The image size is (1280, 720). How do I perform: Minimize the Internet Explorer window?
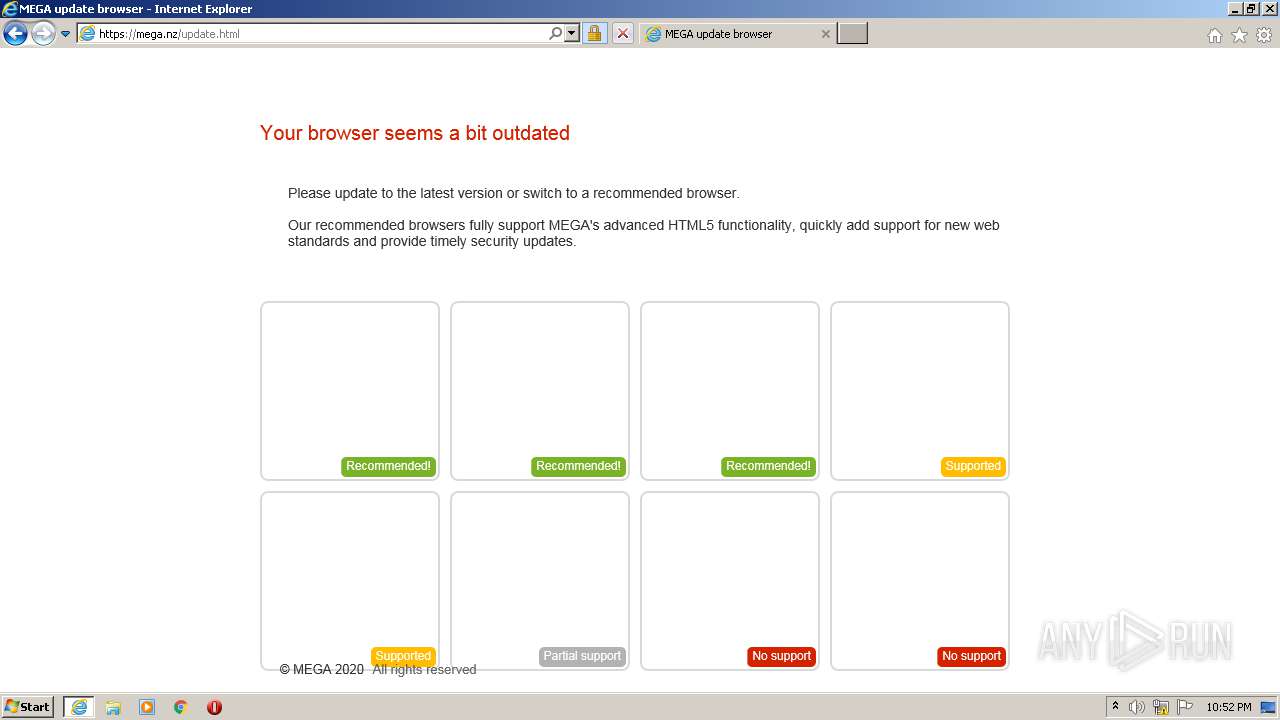1235,9
